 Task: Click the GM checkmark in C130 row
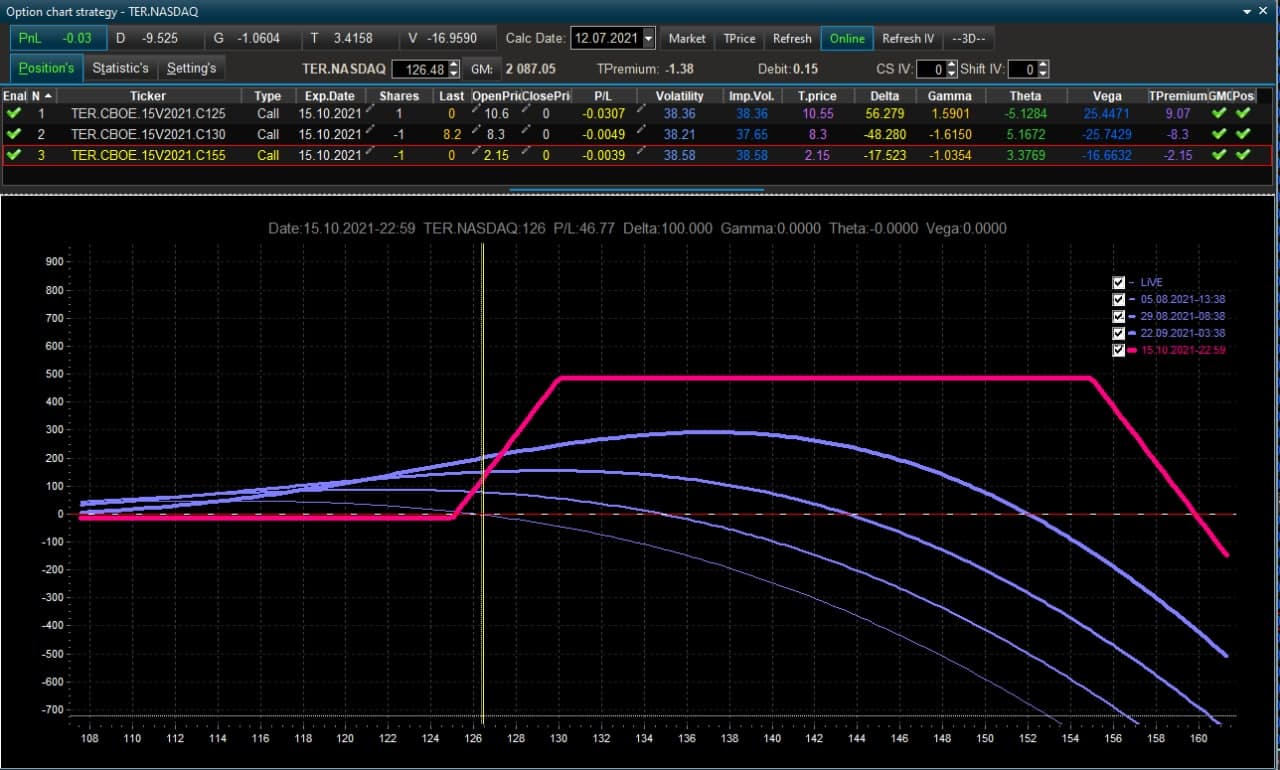pos(1219,134)
